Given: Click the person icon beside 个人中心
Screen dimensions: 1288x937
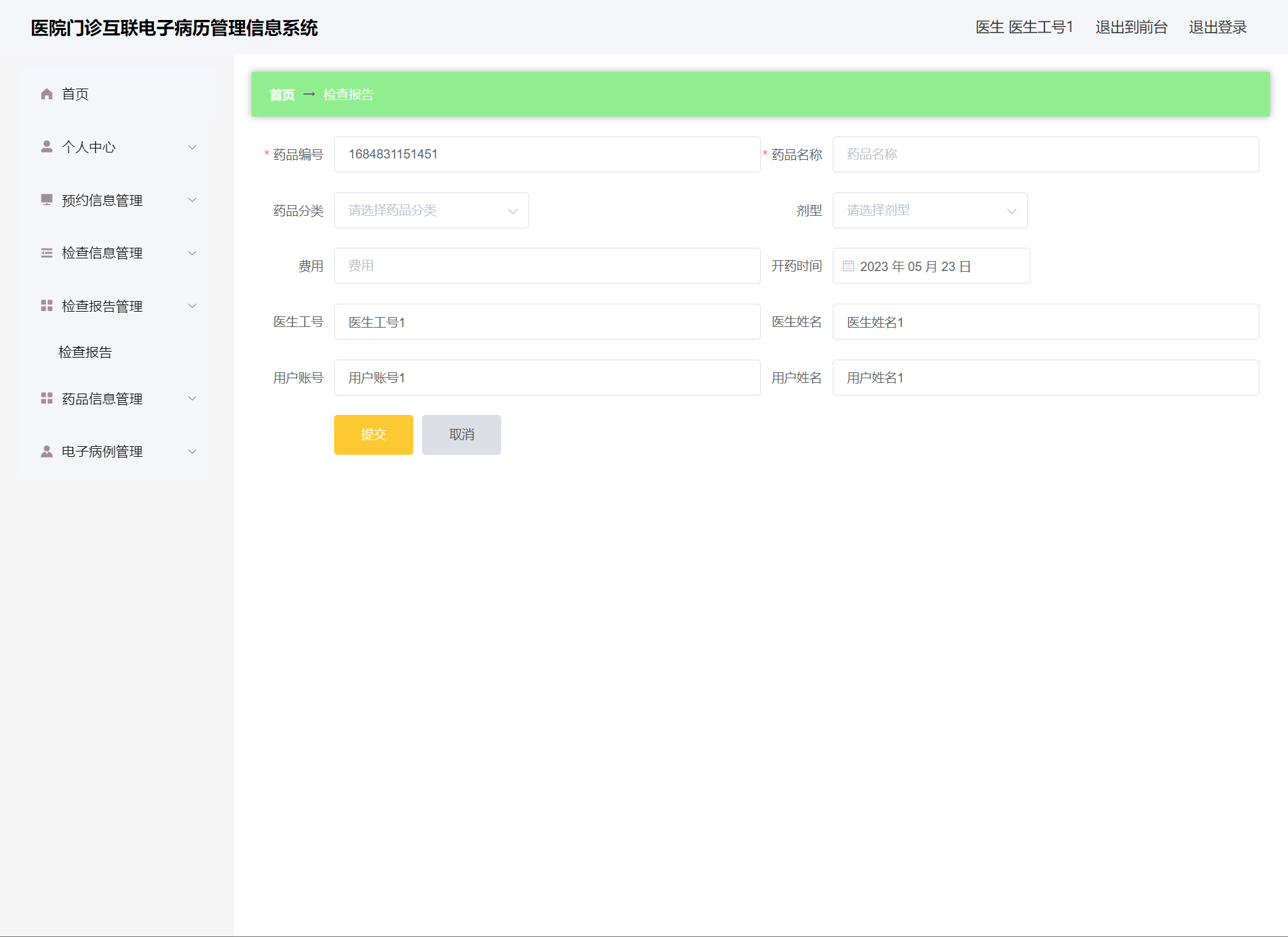Looking at the screenshot, I should point(47,147).
